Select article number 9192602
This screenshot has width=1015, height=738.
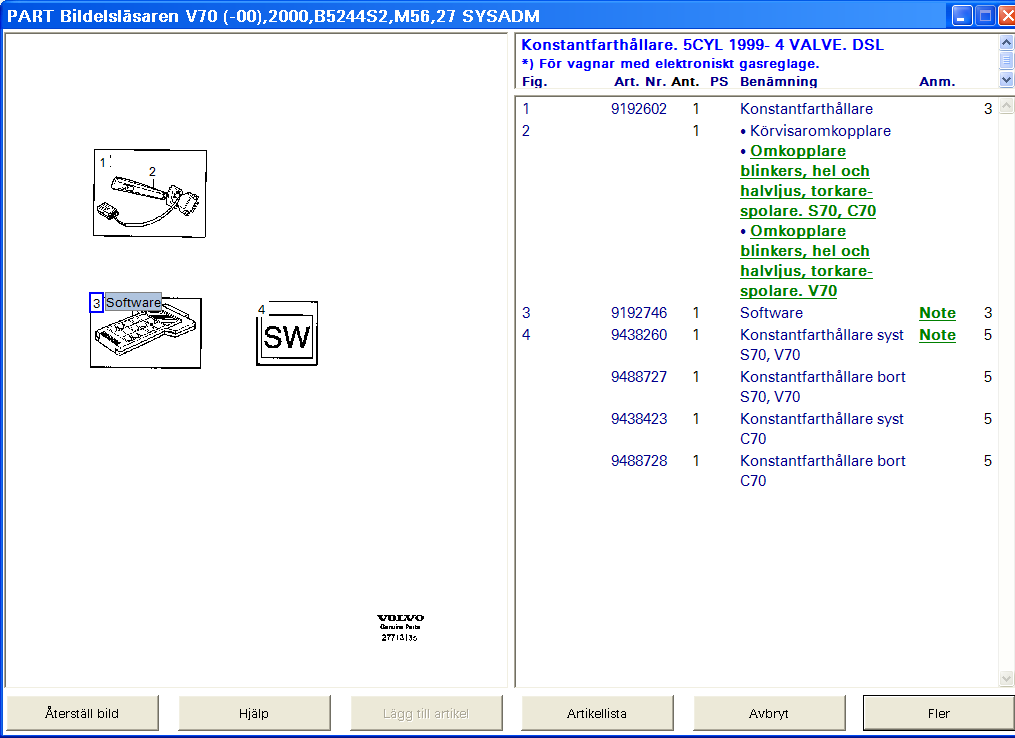(x=639, y=109)
